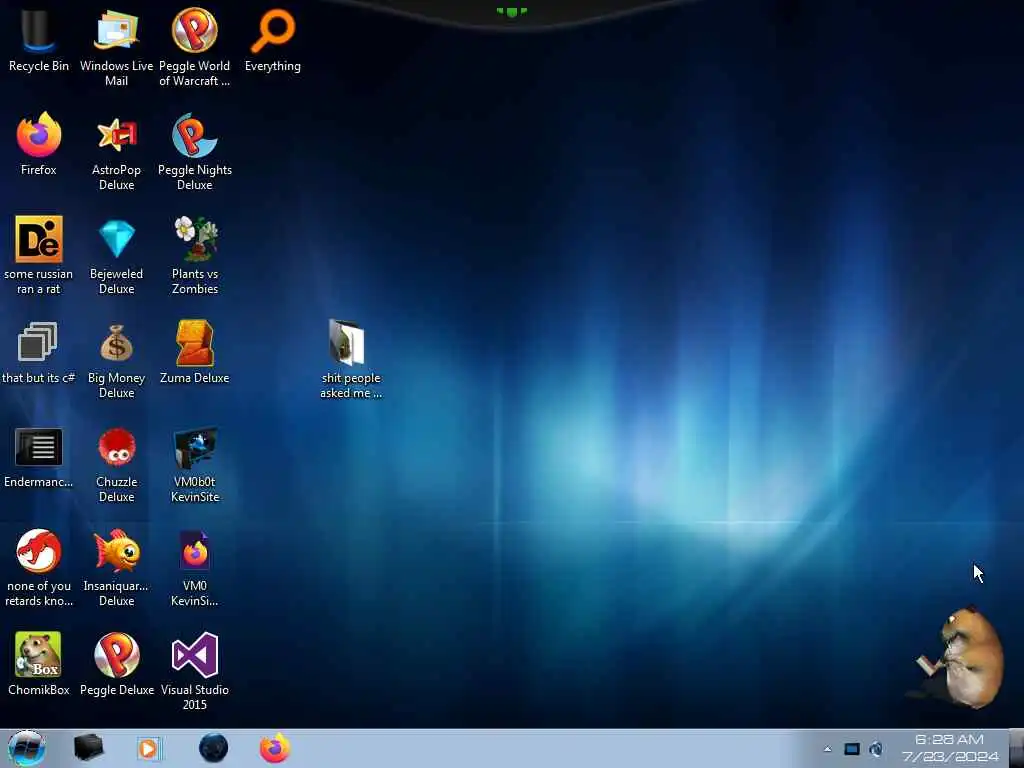Open Peggle Nights Deluxe shortcut
The width and height of the screenshot is (1024, 768).
(x=195, y=152)
